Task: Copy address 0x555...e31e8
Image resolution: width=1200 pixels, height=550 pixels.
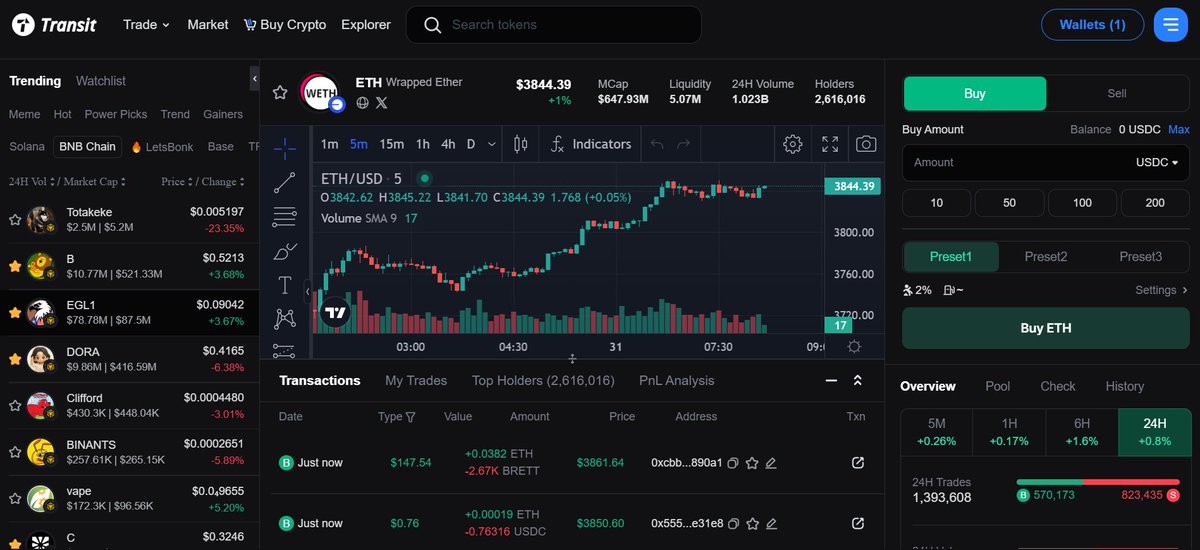Action: point(733,523)
